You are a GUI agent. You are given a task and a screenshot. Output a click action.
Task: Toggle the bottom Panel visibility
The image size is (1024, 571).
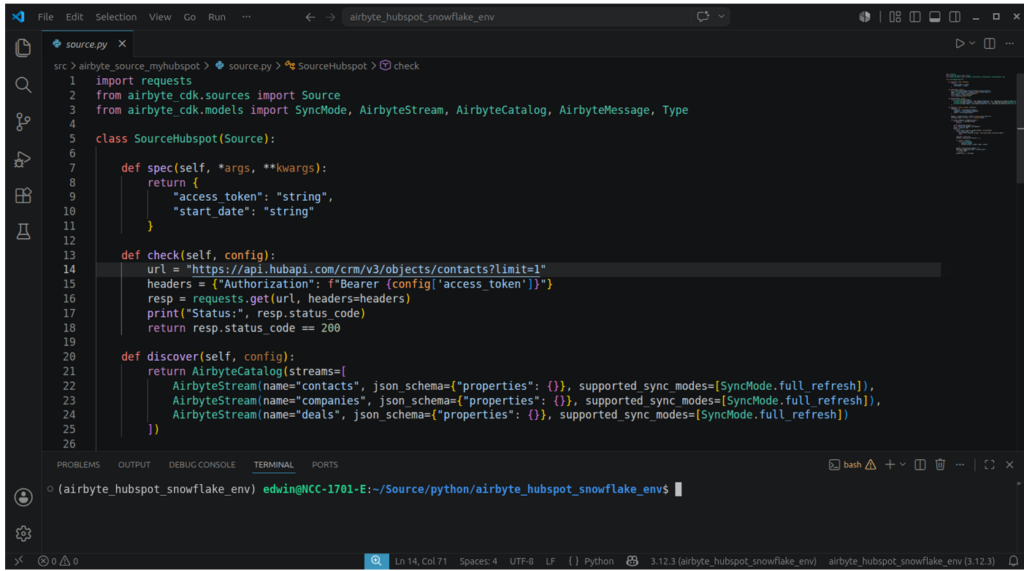click(935, 17)
